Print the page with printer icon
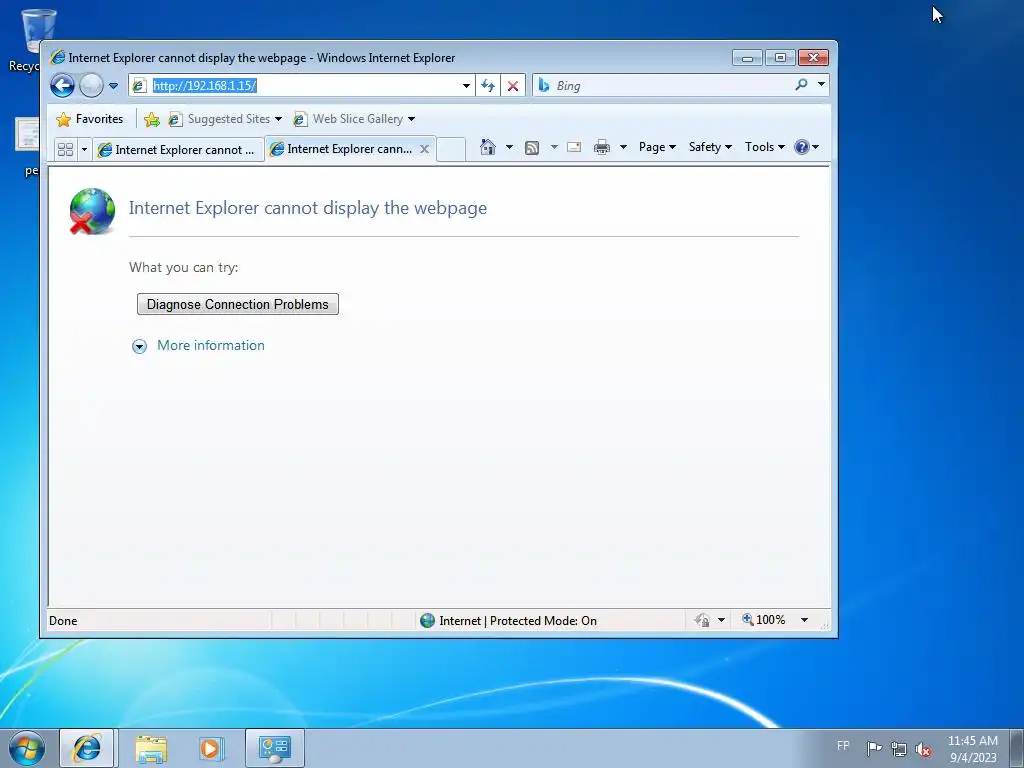The width and height of the screenshot is (1024, 768). [602, 147]
